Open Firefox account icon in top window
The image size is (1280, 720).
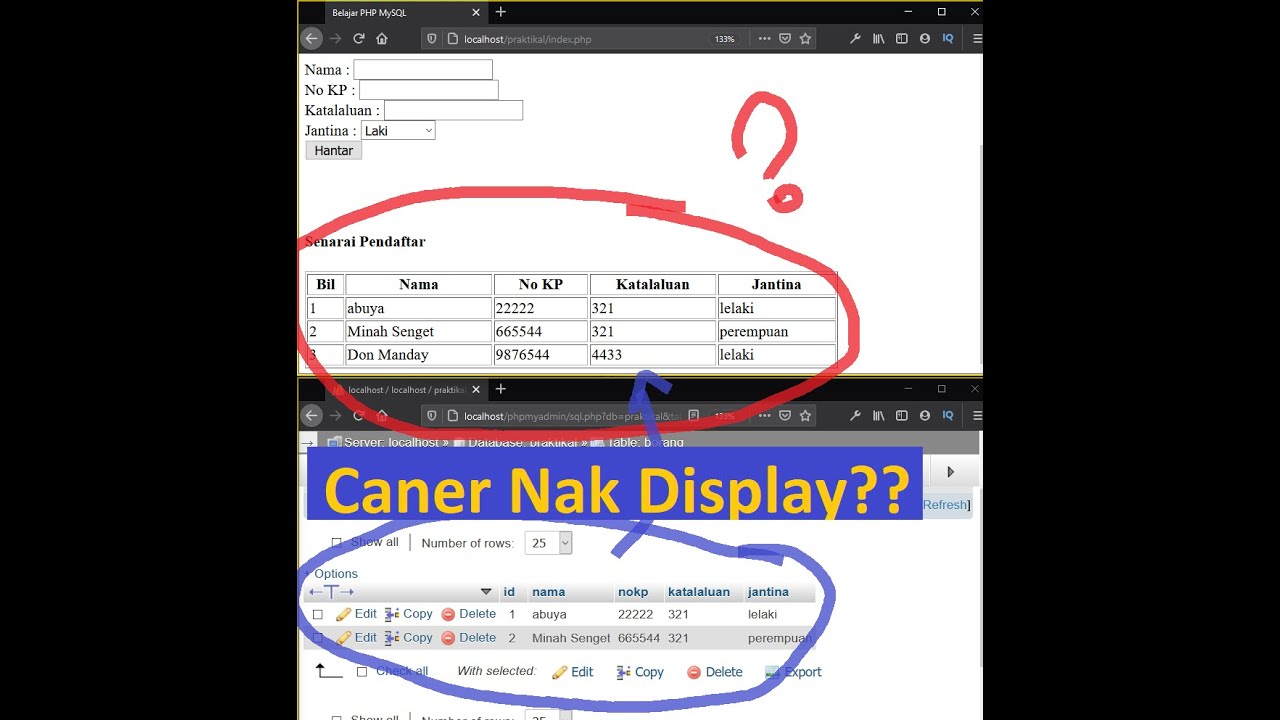(924, 39)
